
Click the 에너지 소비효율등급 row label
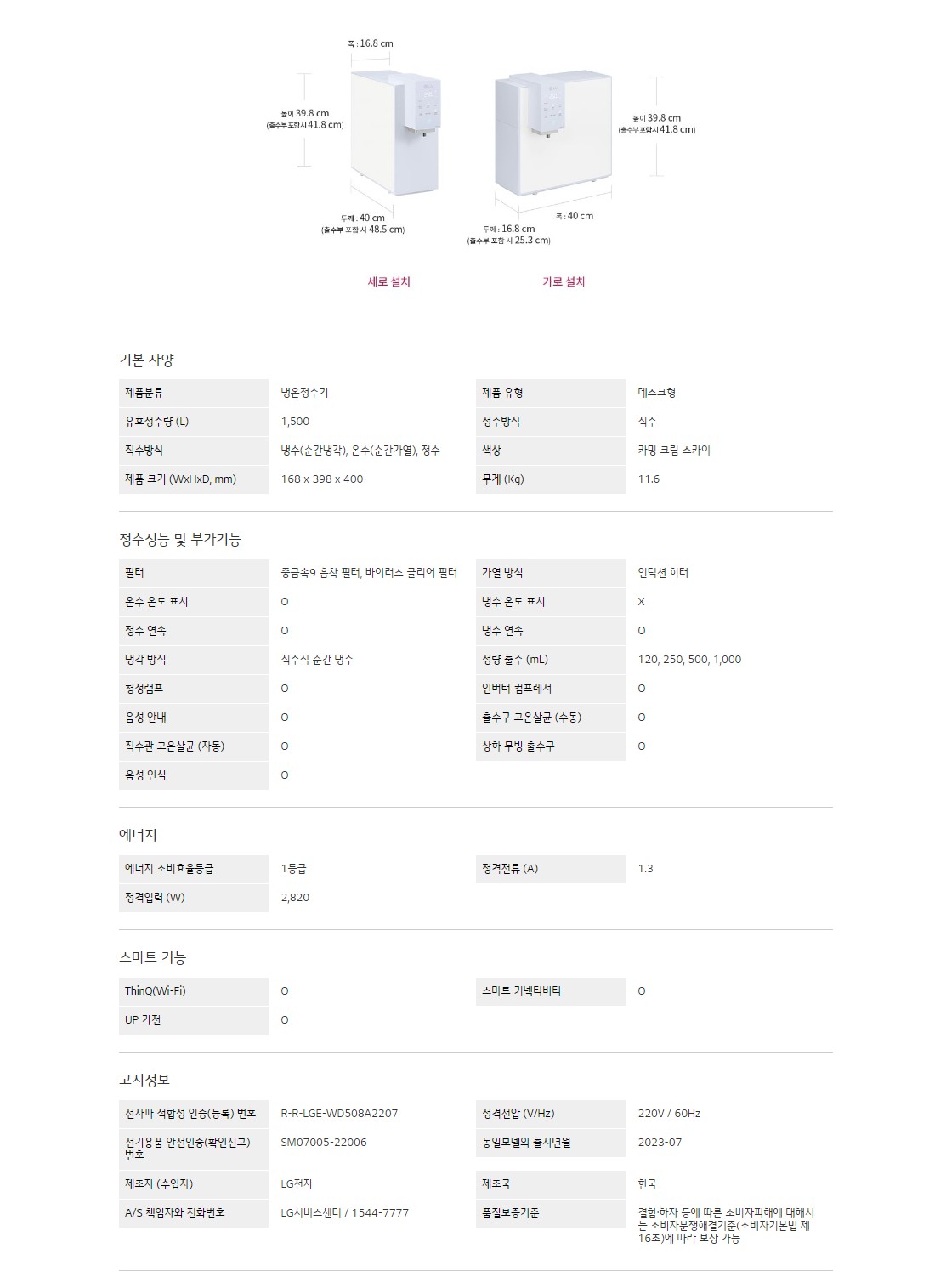pyautogui.click(x=169, y=869)
